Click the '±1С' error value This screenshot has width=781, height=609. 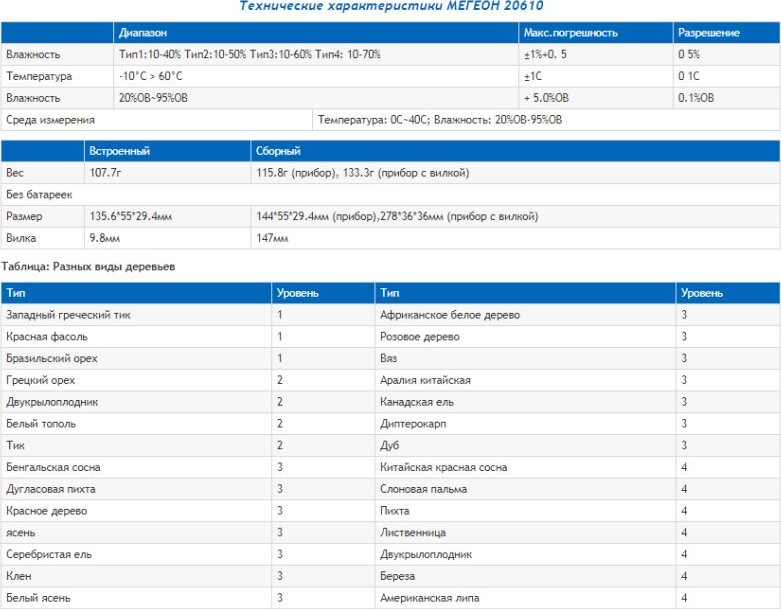[532, 76]
